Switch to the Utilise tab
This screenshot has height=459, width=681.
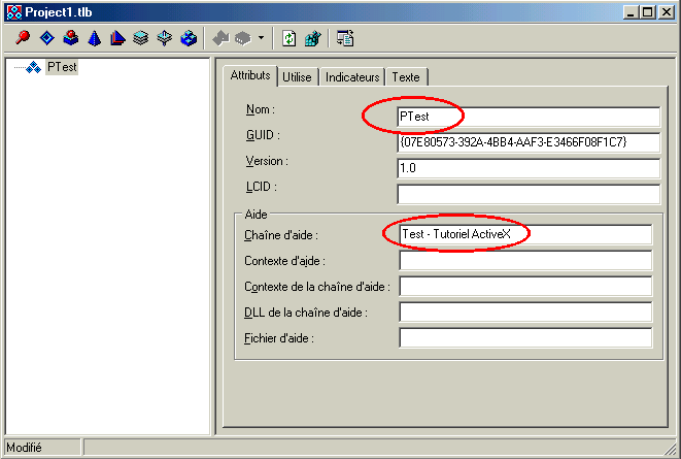click(x=297, y=76)
